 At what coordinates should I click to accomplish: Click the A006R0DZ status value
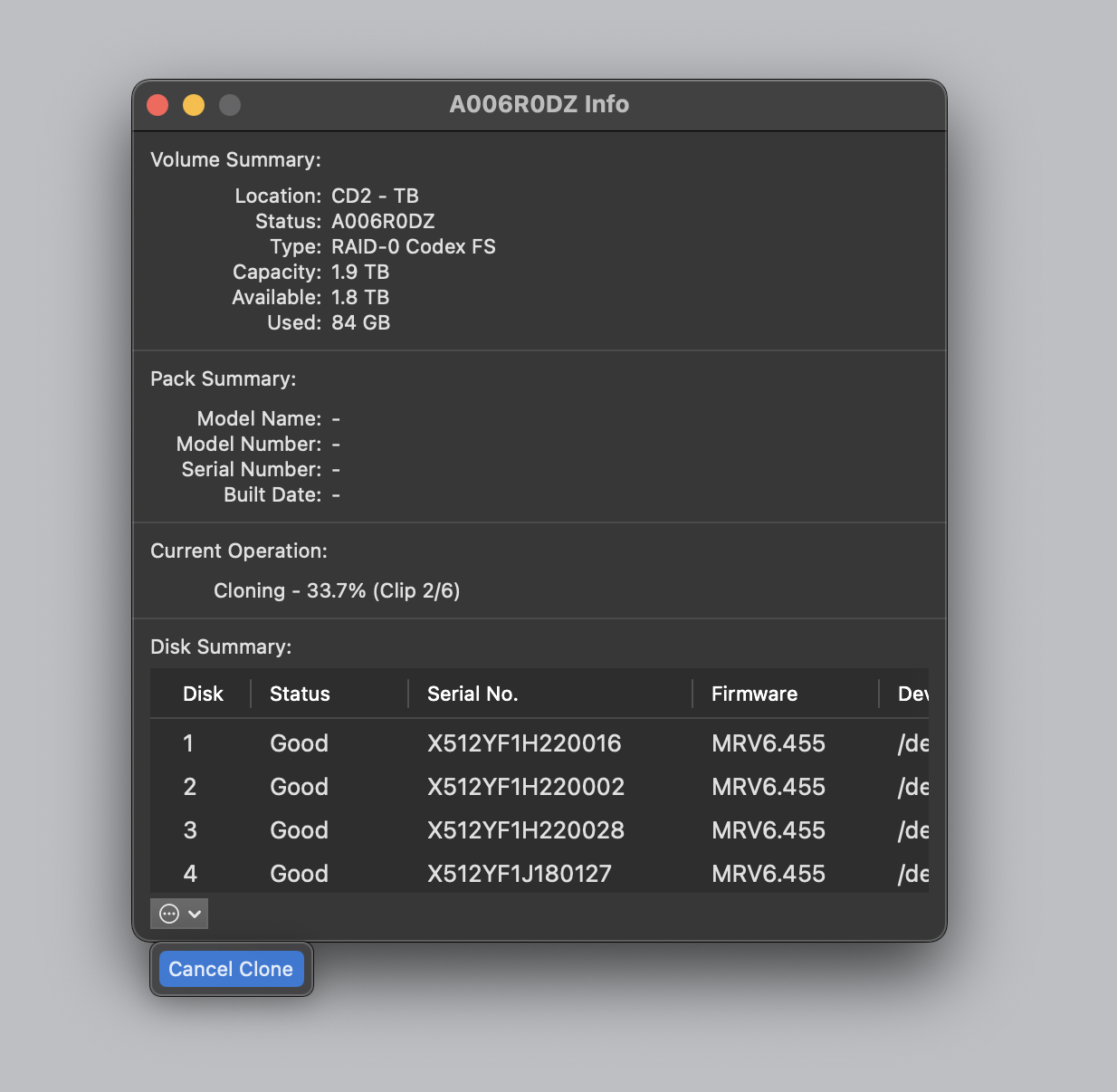coord(383,221)
